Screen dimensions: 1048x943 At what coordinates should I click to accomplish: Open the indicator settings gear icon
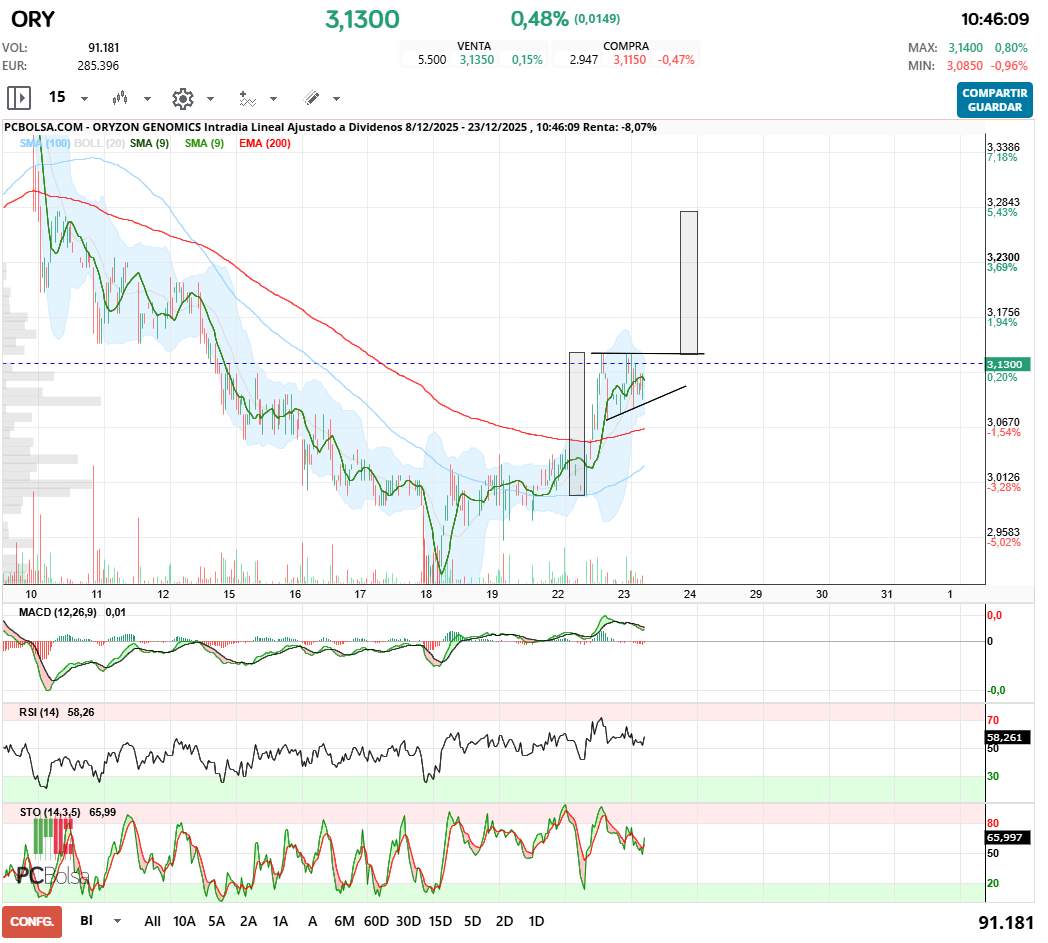183,98
